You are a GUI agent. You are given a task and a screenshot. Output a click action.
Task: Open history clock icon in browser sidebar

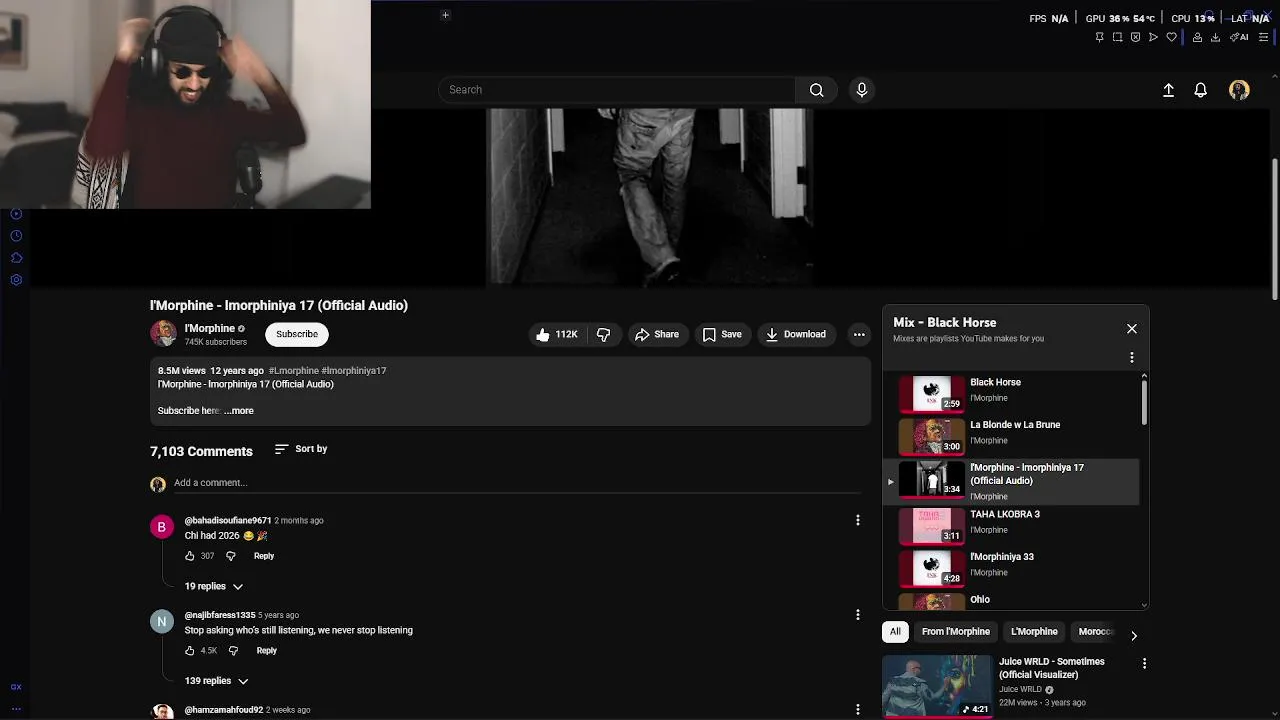pyautogui.click(x=16, y=236)
